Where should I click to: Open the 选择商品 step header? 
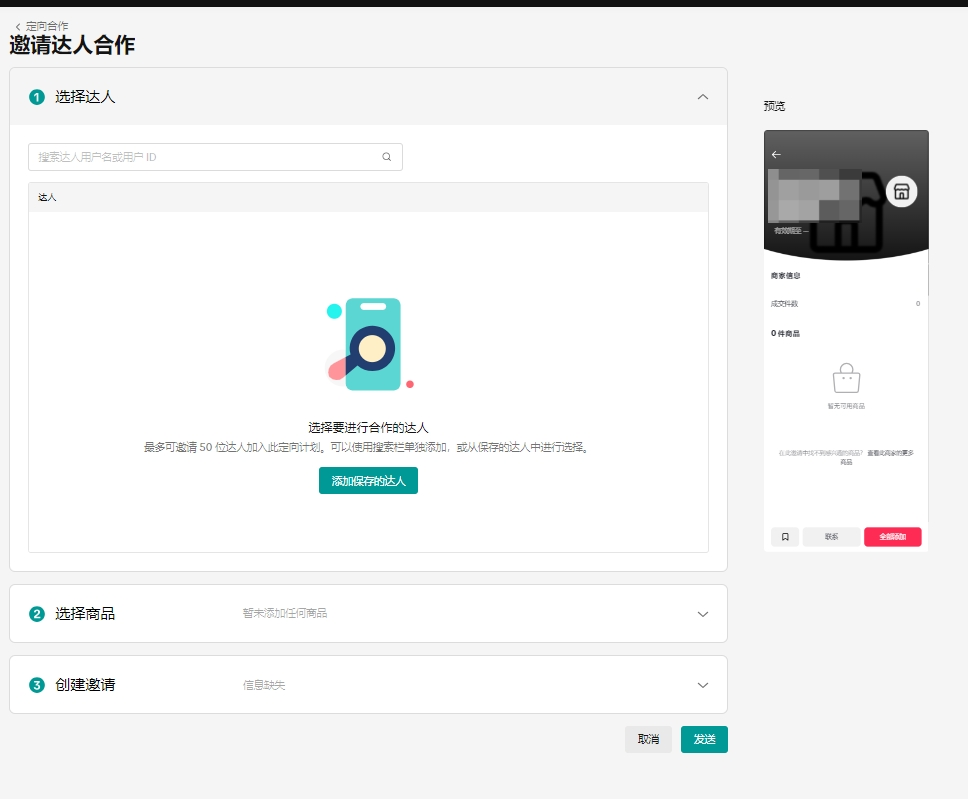pos(369,614)
